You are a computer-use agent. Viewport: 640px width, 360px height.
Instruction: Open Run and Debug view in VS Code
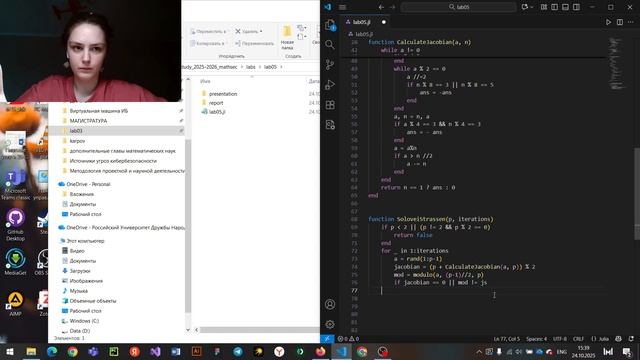coord(330,84)
